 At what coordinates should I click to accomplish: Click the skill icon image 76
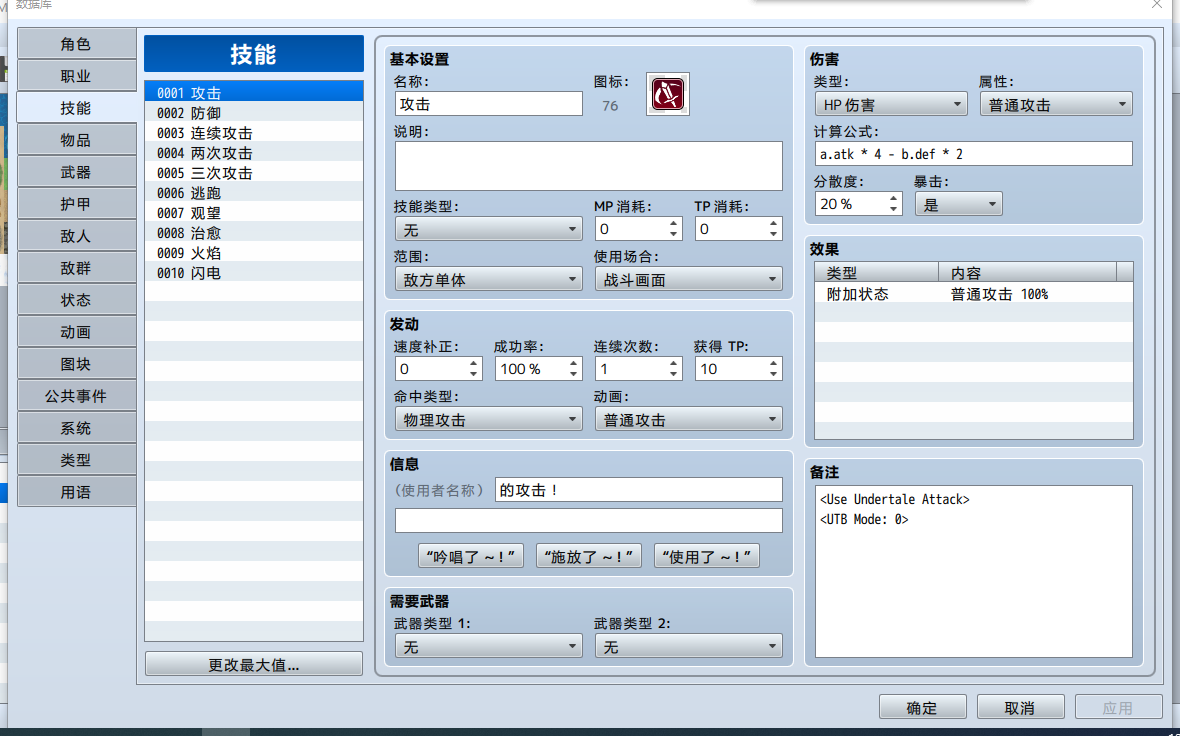668,94
